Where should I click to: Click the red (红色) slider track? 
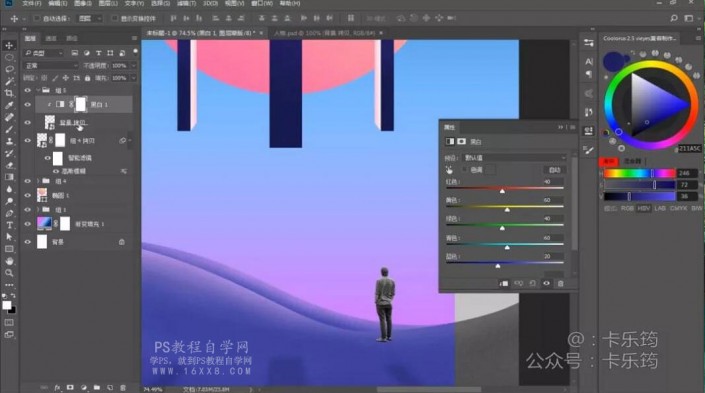click(504, 188)
